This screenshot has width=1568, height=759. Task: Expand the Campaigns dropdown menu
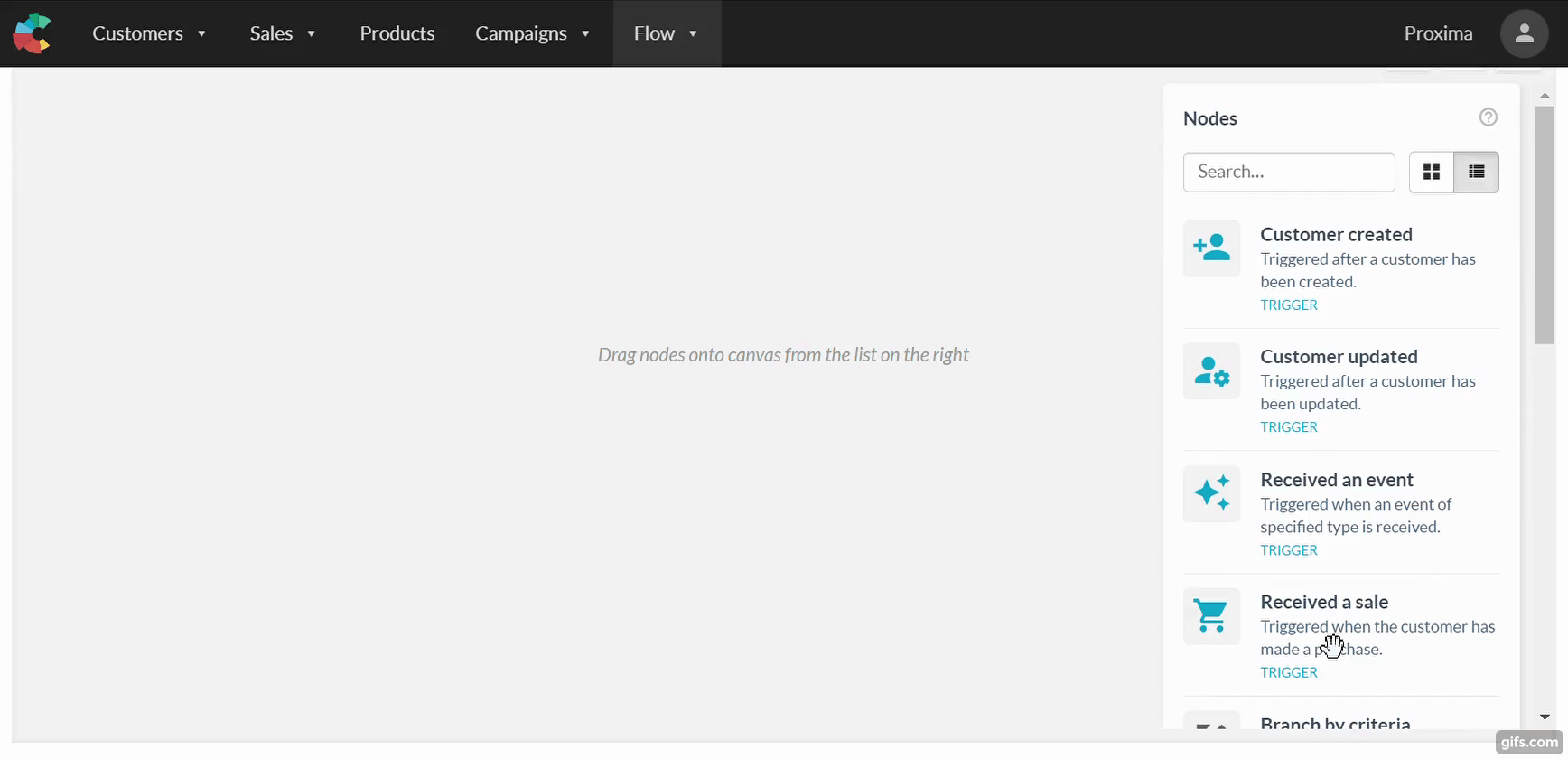coord(532,33)
